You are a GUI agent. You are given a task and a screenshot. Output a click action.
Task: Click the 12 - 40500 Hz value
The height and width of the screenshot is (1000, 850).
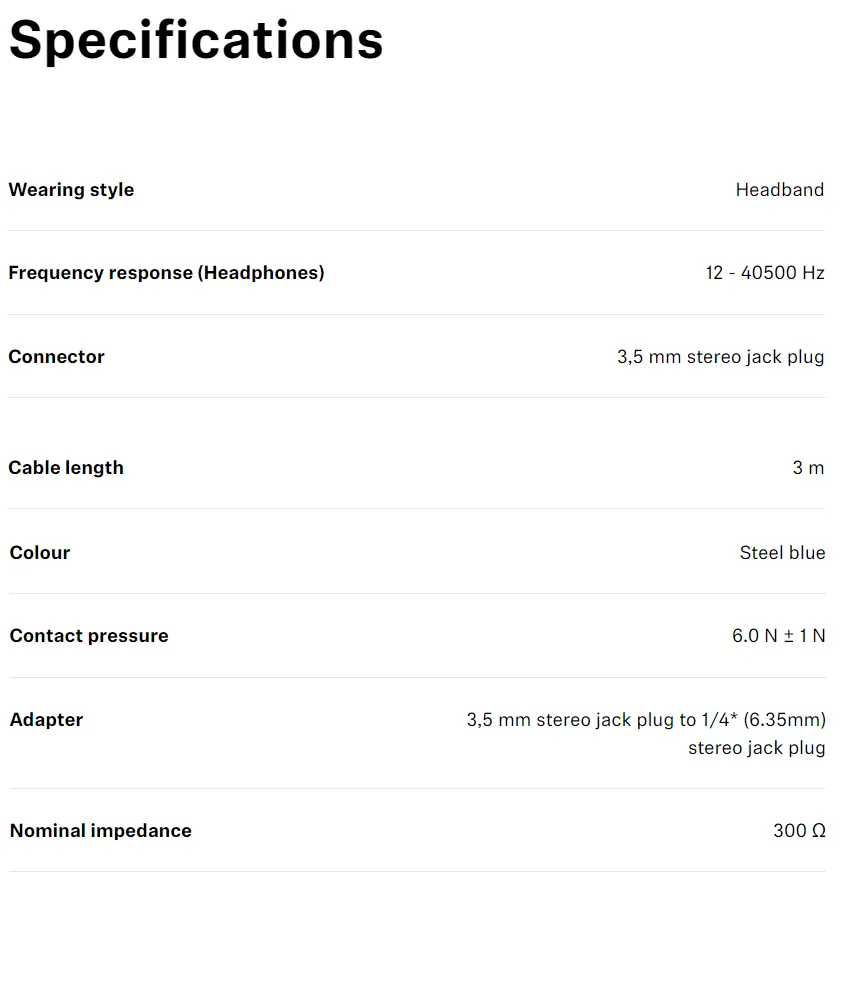(x=765, y=273)
